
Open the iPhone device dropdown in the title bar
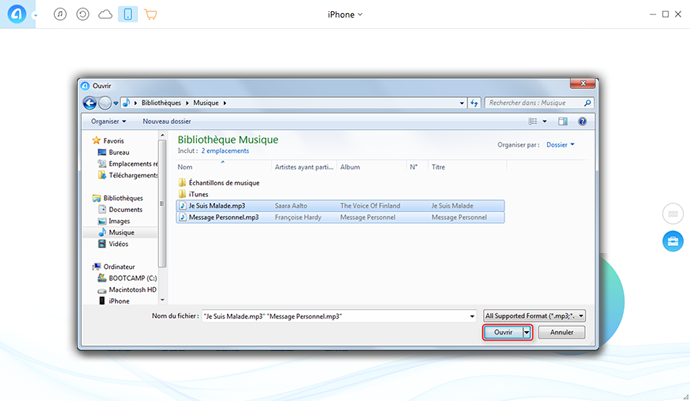point(345,15)
